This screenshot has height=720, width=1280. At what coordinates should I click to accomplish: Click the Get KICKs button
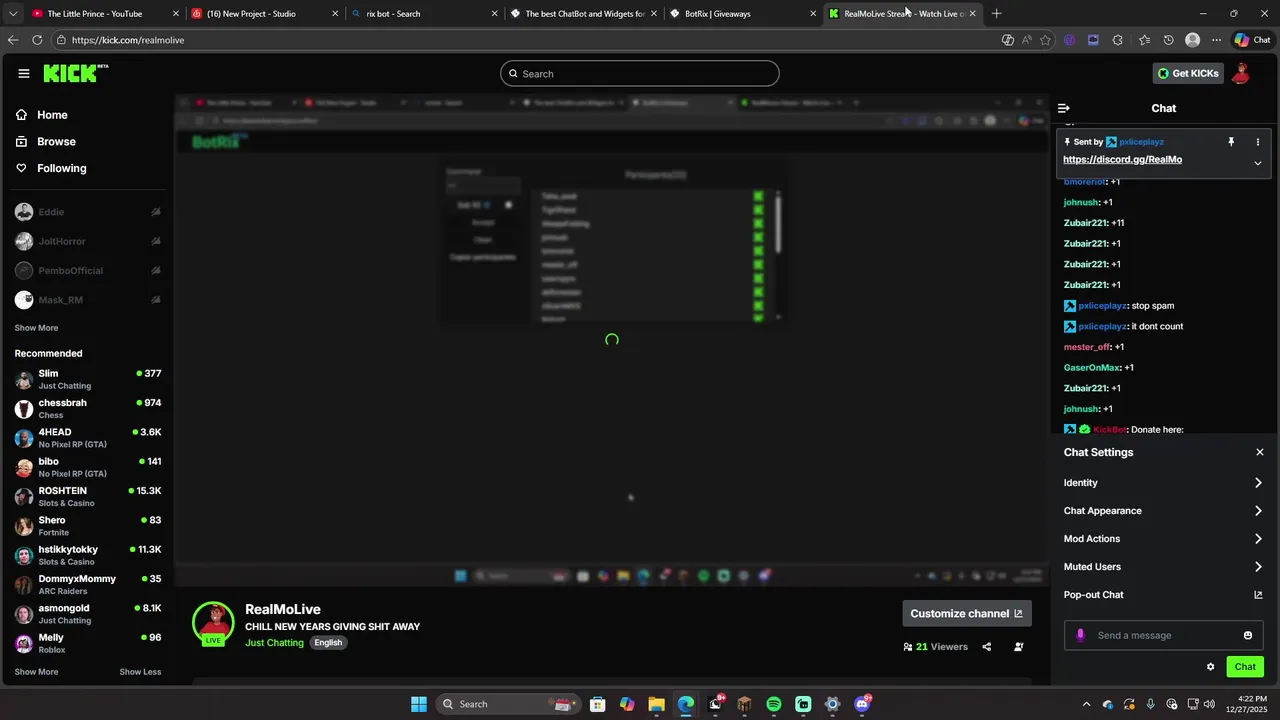[x=1188, y=73]
